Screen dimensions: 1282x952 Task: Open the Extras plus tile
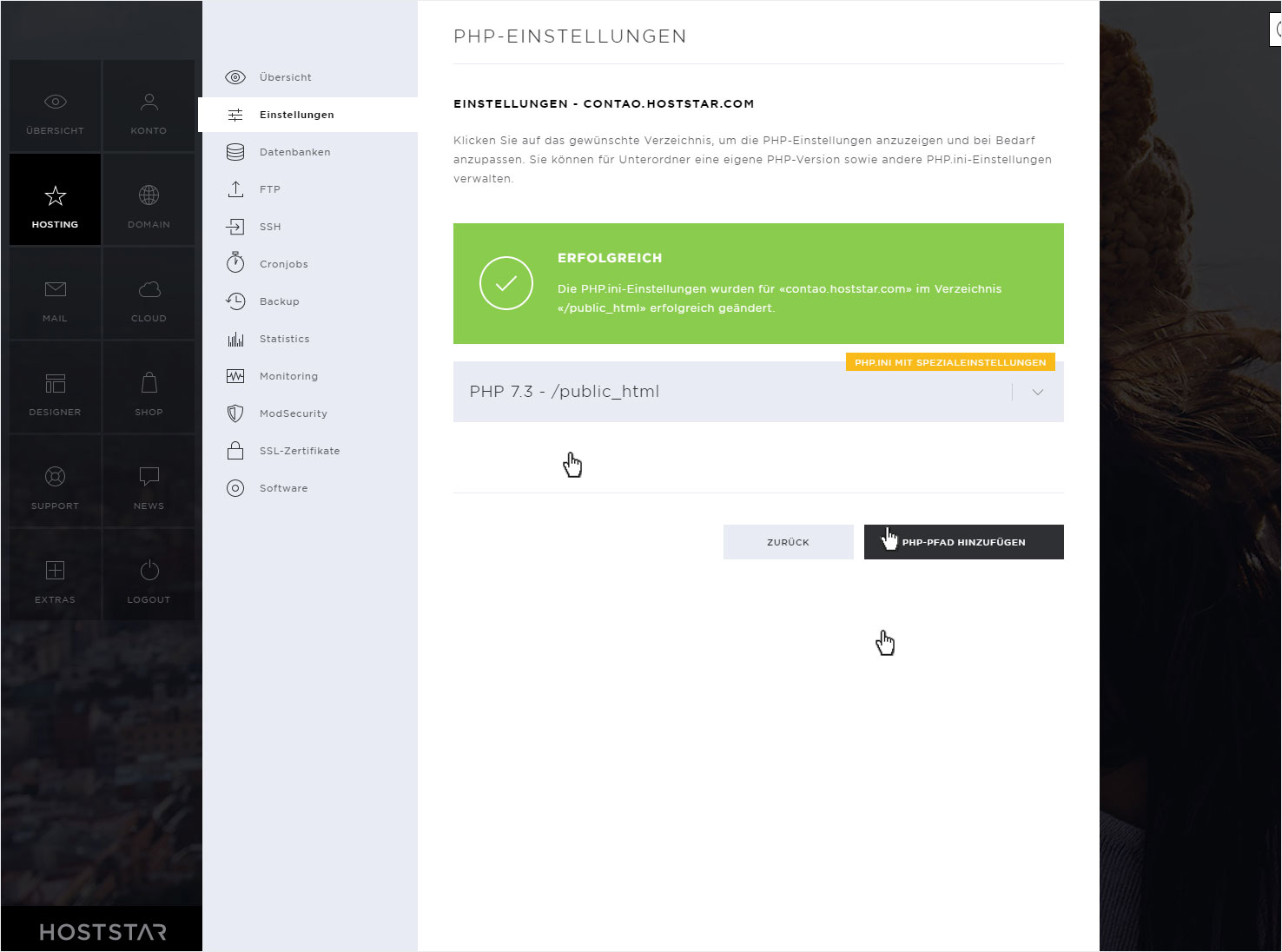click(56, 575)
